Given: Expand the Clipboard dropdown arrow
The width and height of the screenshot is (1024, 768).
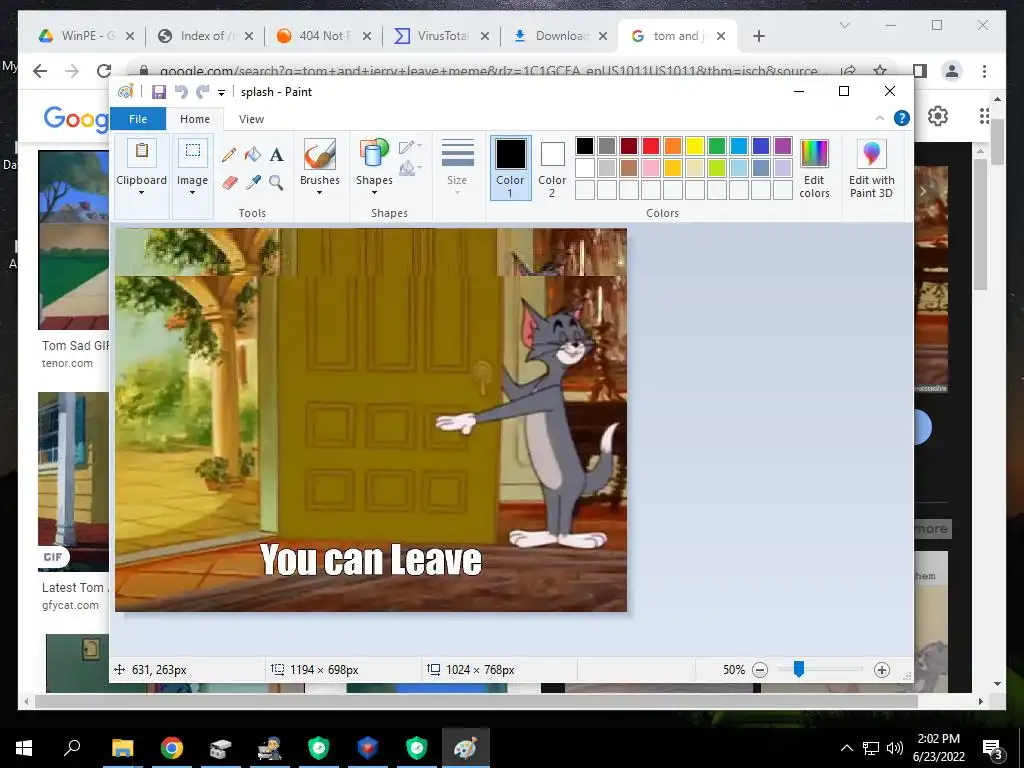Looking at the screenshot, I should [x=142, y=193].
